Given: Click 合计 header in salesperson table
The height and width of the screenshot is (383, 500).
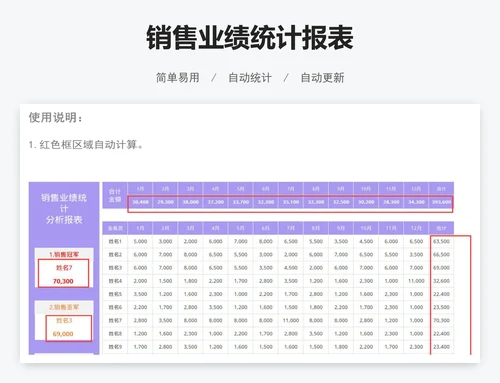Looking at the screenshot, I should (x=441, y=228).
